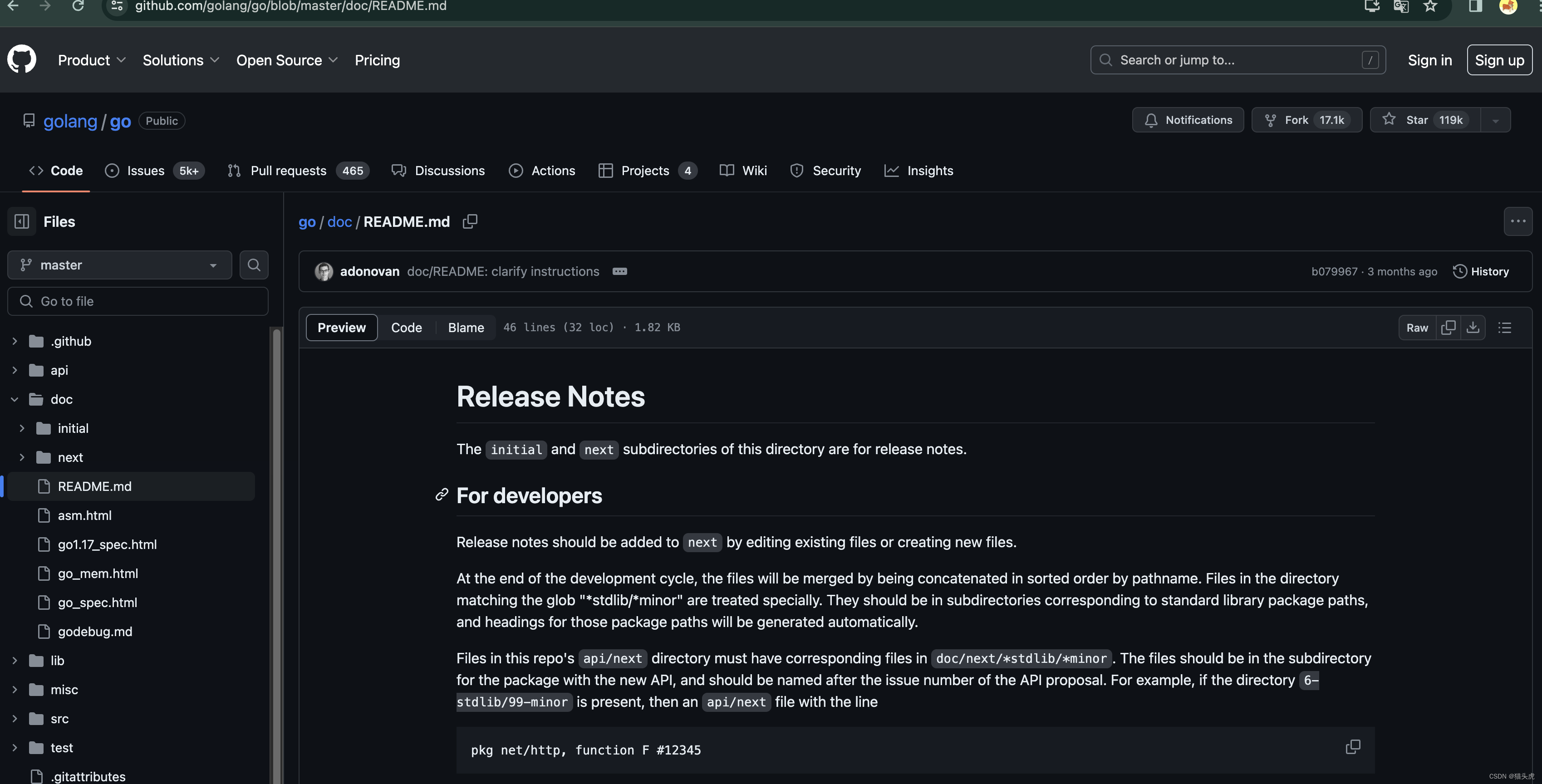Open the Security tab
This screenshot has width=1542, height=784.
[x=825, y=171]
